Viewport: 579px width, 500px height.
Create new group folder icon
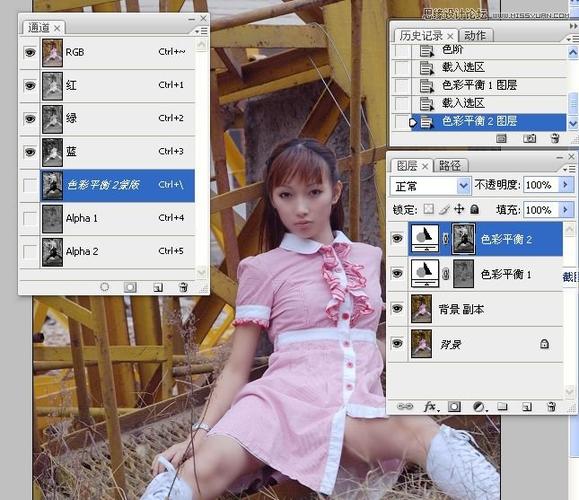[502, 407]
